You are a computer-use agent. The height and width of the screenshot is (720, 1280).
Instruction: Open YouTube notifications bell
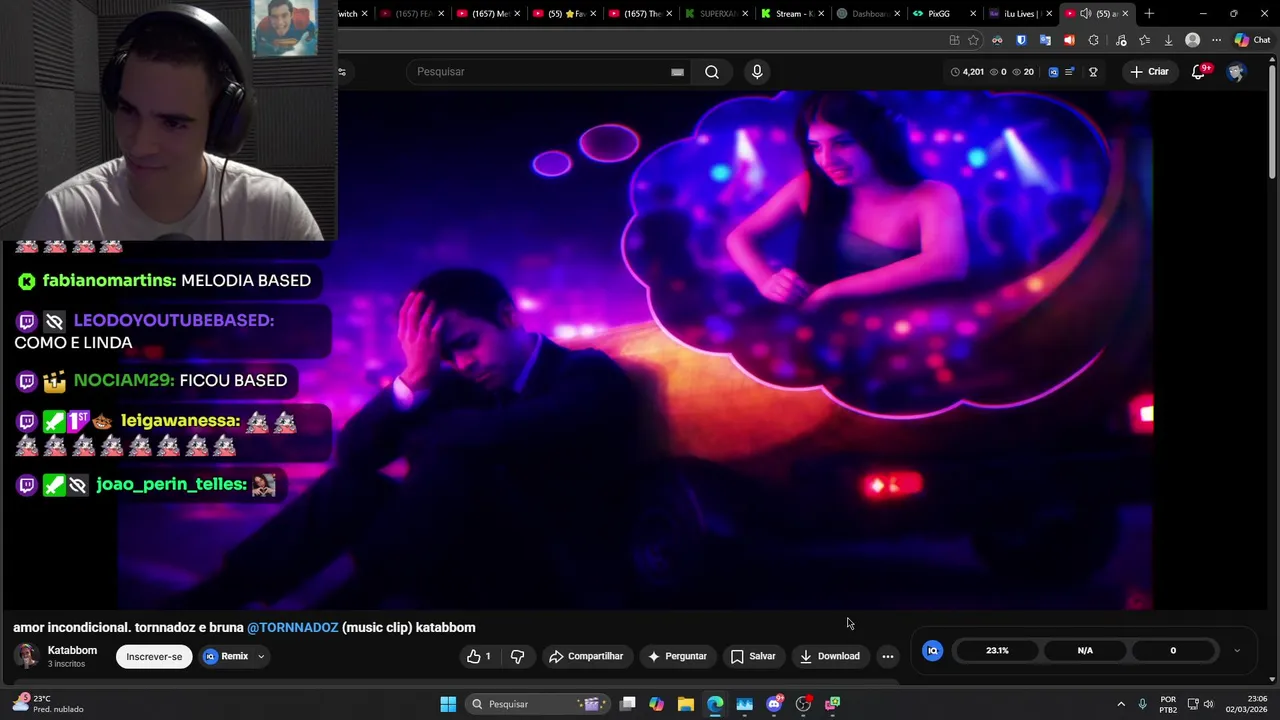point(1198,72)
